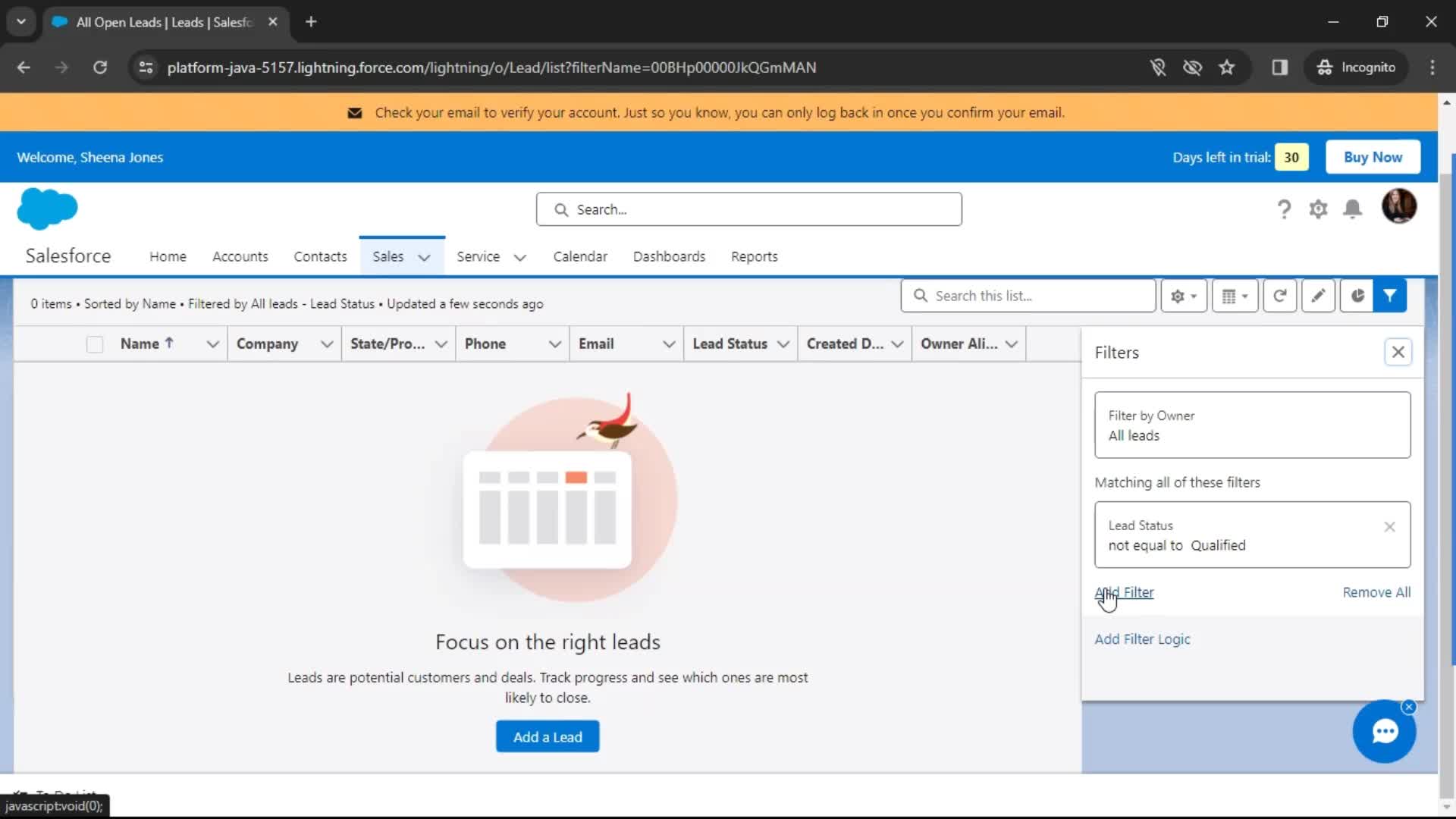The height and width of the screenshot is (819, 1456).
Task: Select the Sales tab
Action: [388, 256]
